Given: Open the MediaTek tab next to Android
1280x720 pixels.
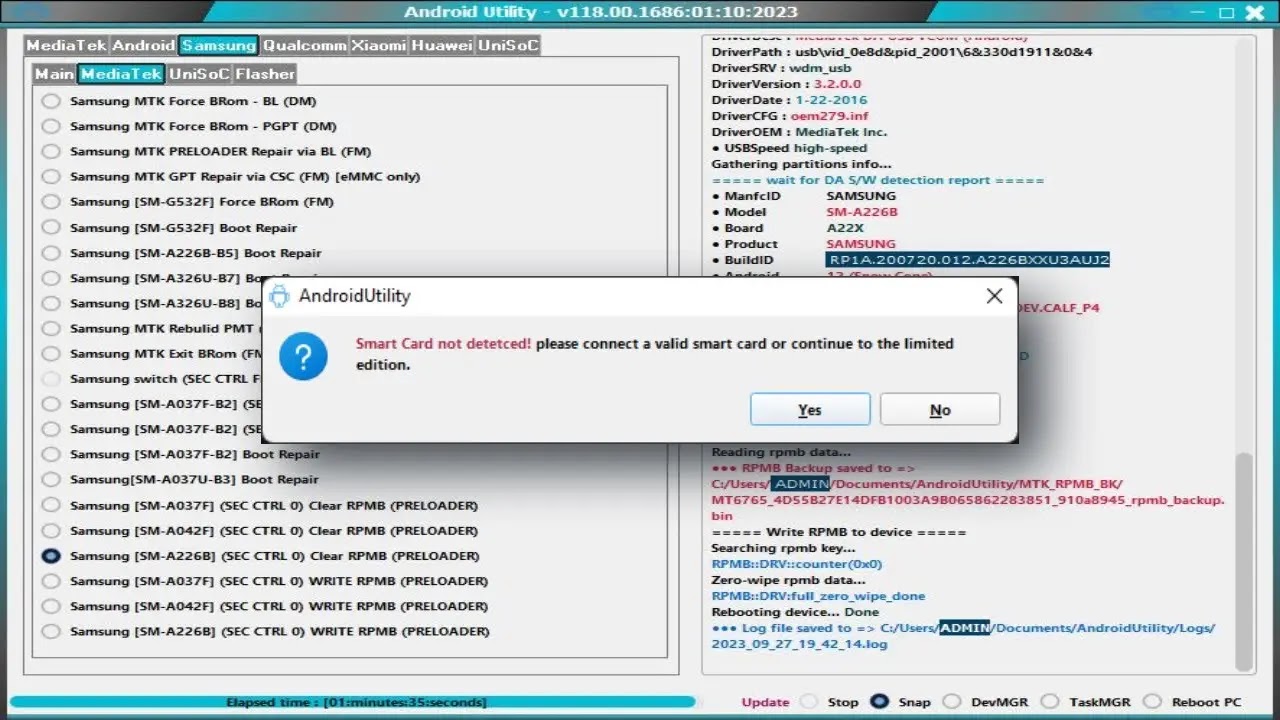Looking at the screenshot, I should [67, 45].
